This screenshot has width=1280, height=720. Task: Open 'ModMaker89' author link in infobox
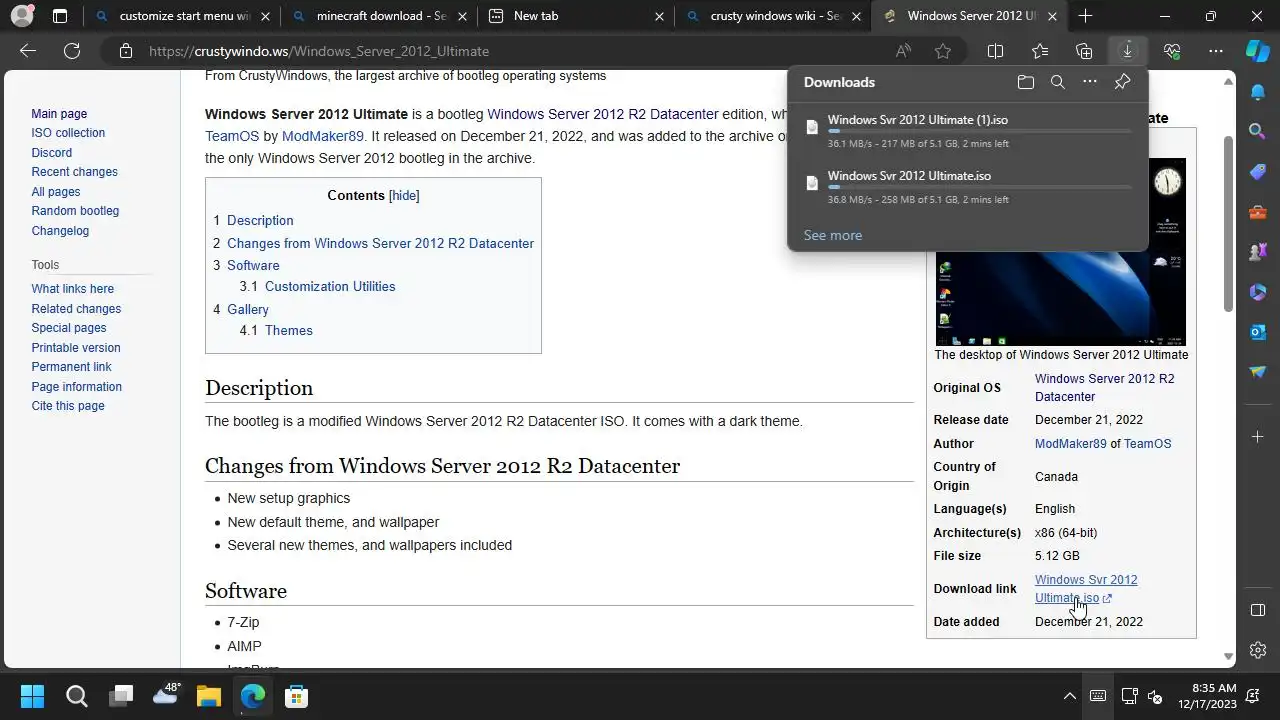click(1070, 444)
